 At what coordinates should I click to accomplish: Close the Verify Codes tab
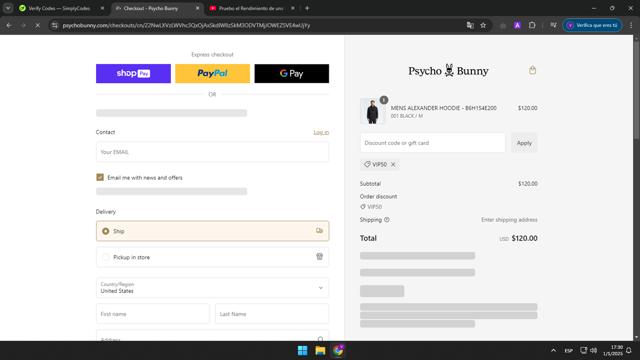coord(102,8)
